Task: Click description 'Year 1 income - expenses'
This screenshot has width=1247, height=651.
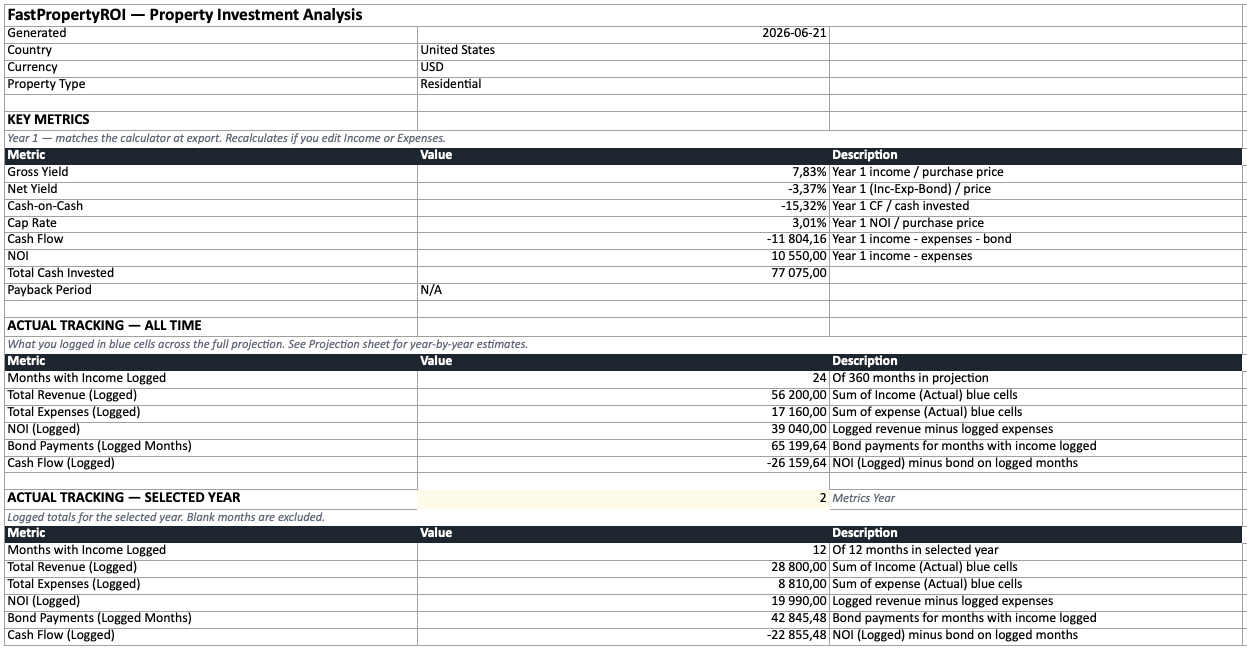Action: pyautogui.click(x=902, y=256)
